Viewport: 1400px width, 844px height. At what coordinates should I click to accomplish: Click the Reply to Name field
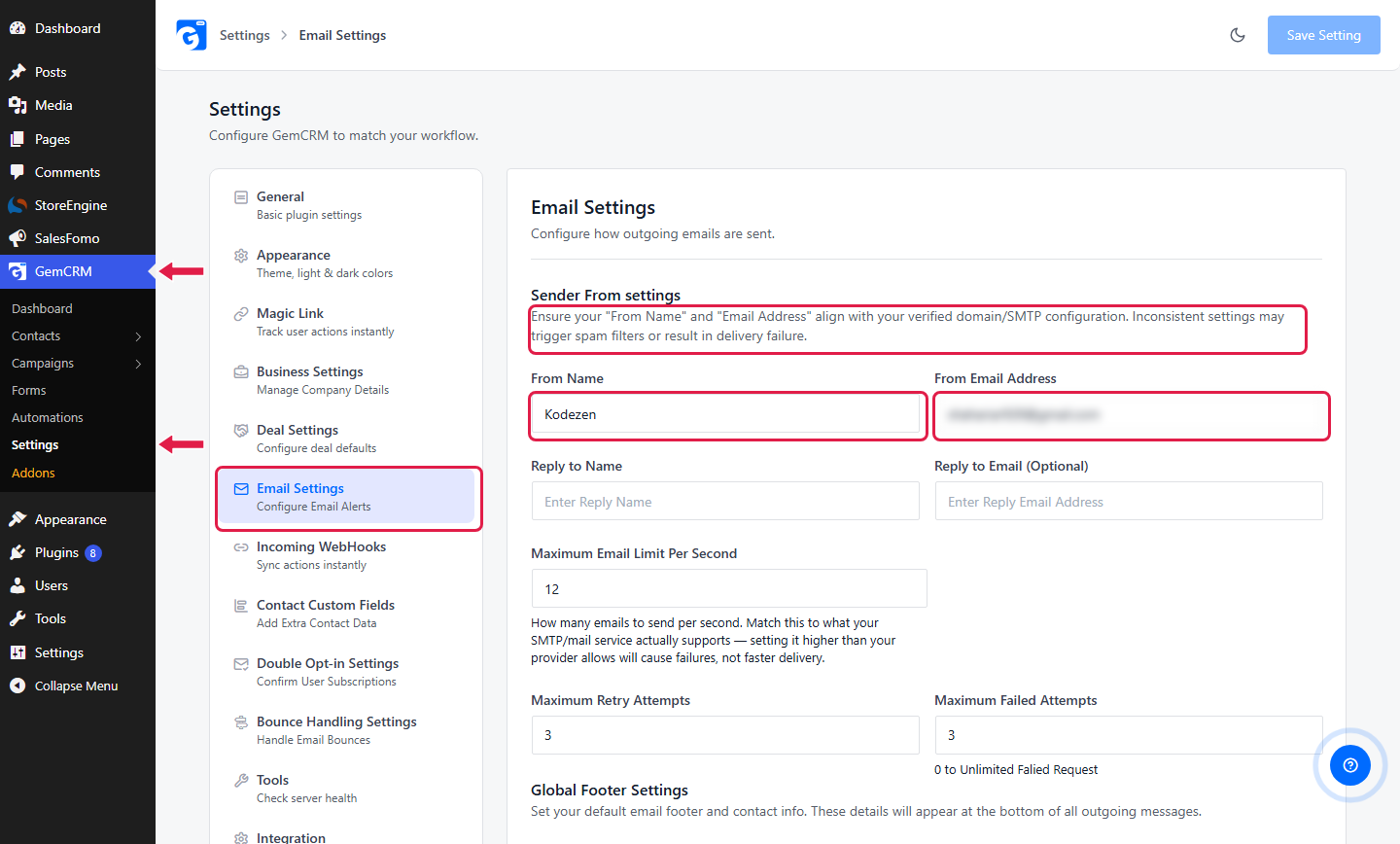[x=725, y=502]
